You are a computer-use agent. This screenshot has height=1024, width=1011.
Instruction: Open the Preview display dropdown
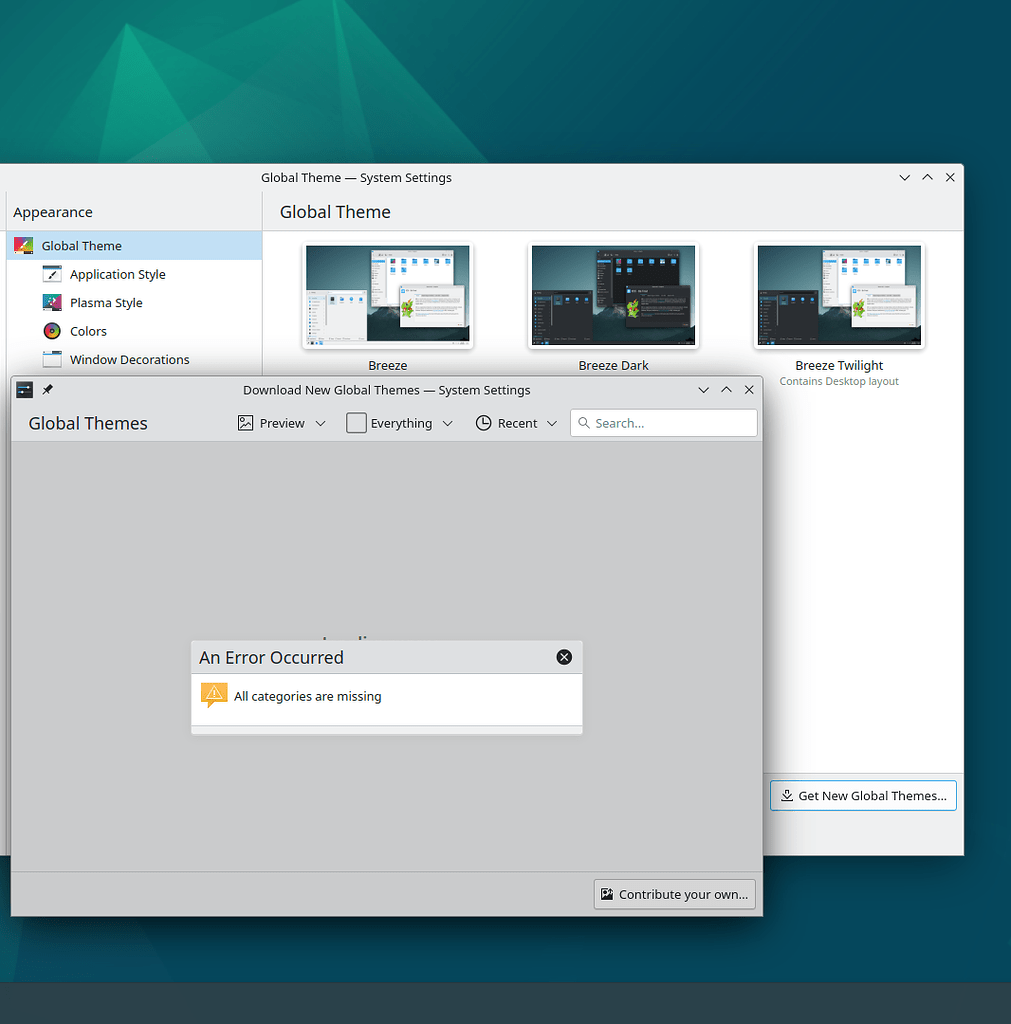click(x=282, y=423)
